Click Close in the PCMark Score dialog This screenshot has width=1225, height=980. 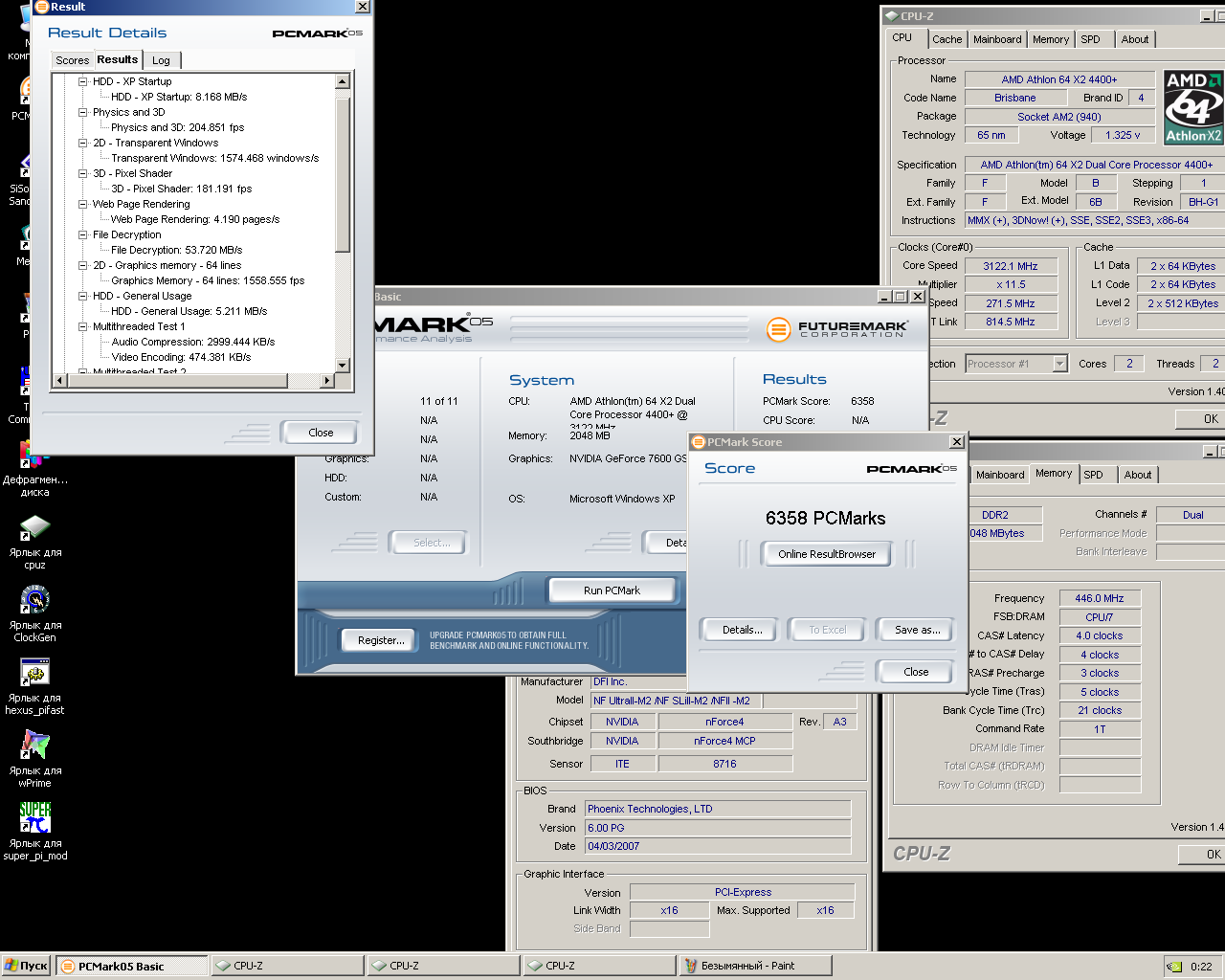(916, 672)
